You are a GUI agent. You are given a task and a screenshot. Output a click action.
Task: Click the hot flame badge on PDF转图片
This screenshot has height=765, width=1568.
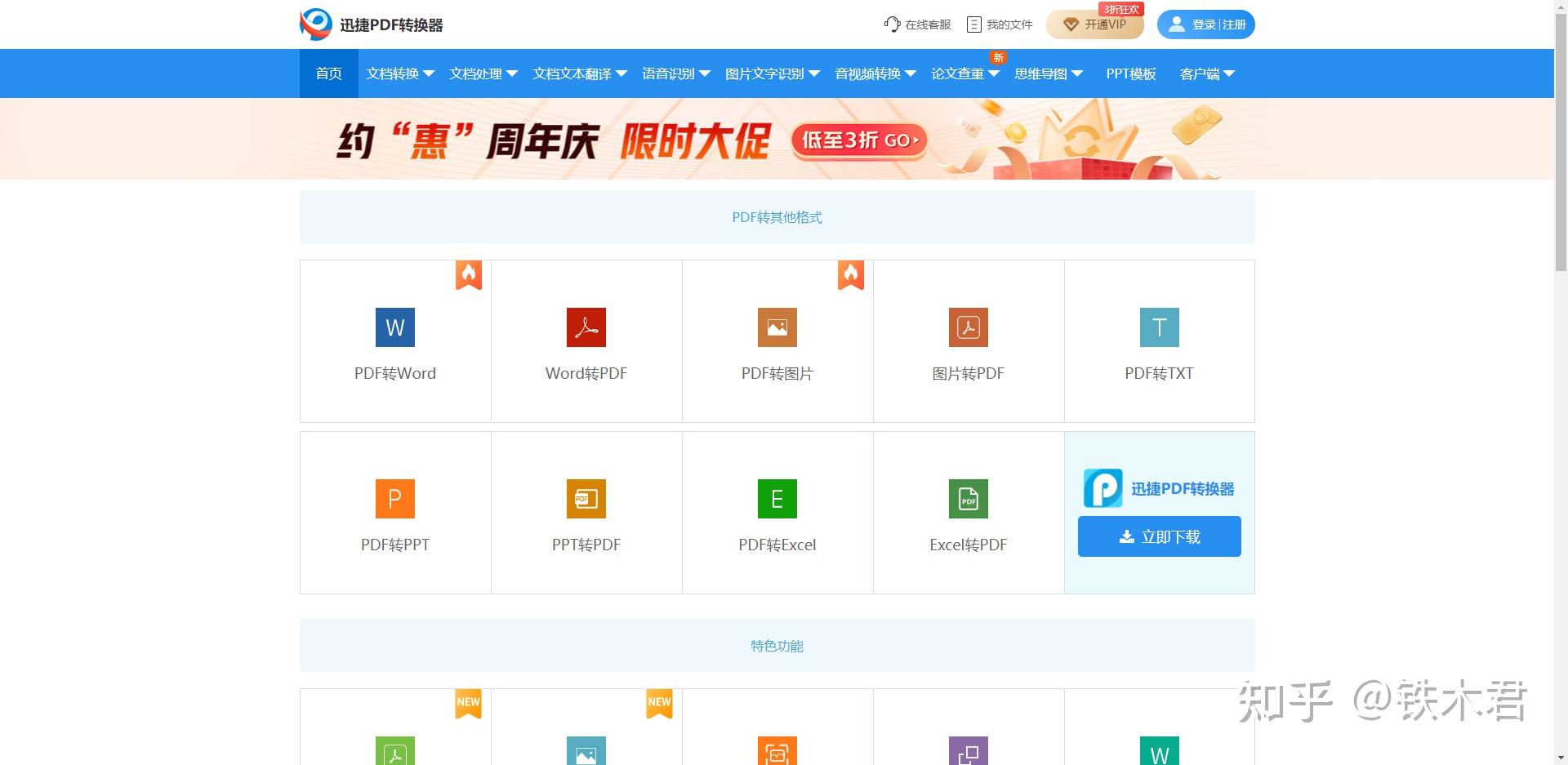coord(851,275)
